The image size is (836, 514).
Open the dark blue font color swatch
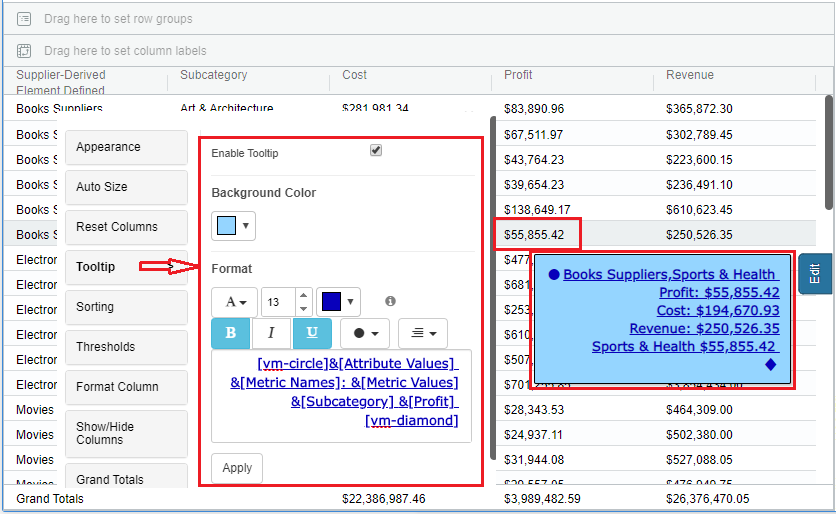(338, 302)
